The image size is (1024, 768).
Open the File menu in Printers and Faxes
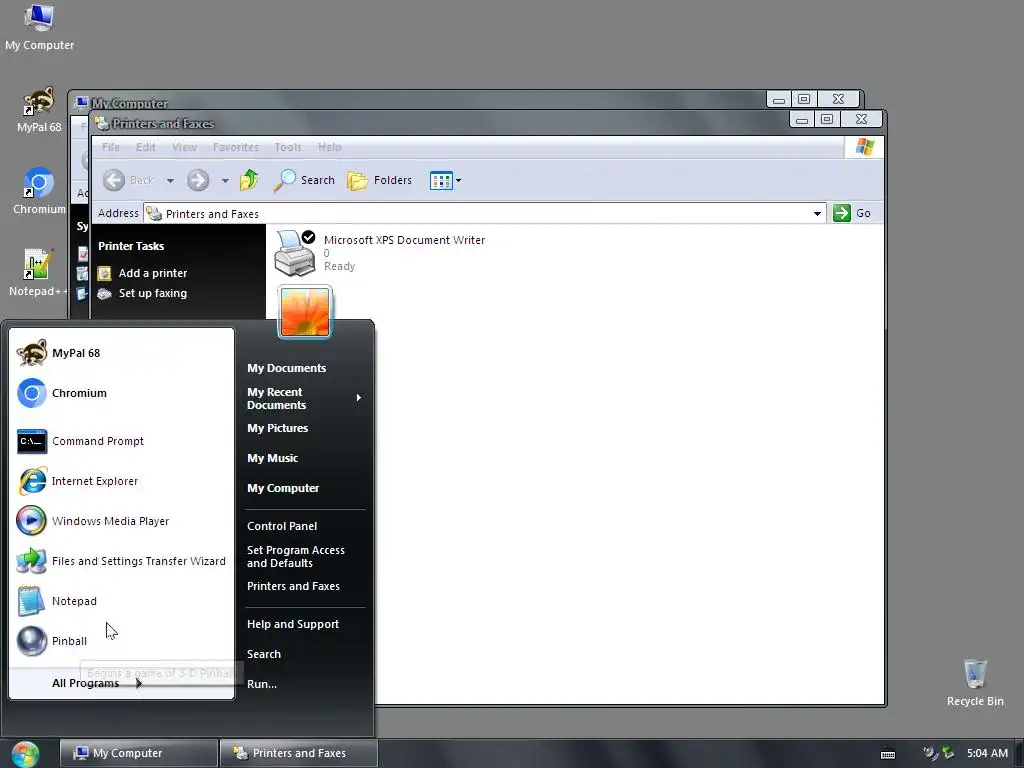[x=110, y=148]
